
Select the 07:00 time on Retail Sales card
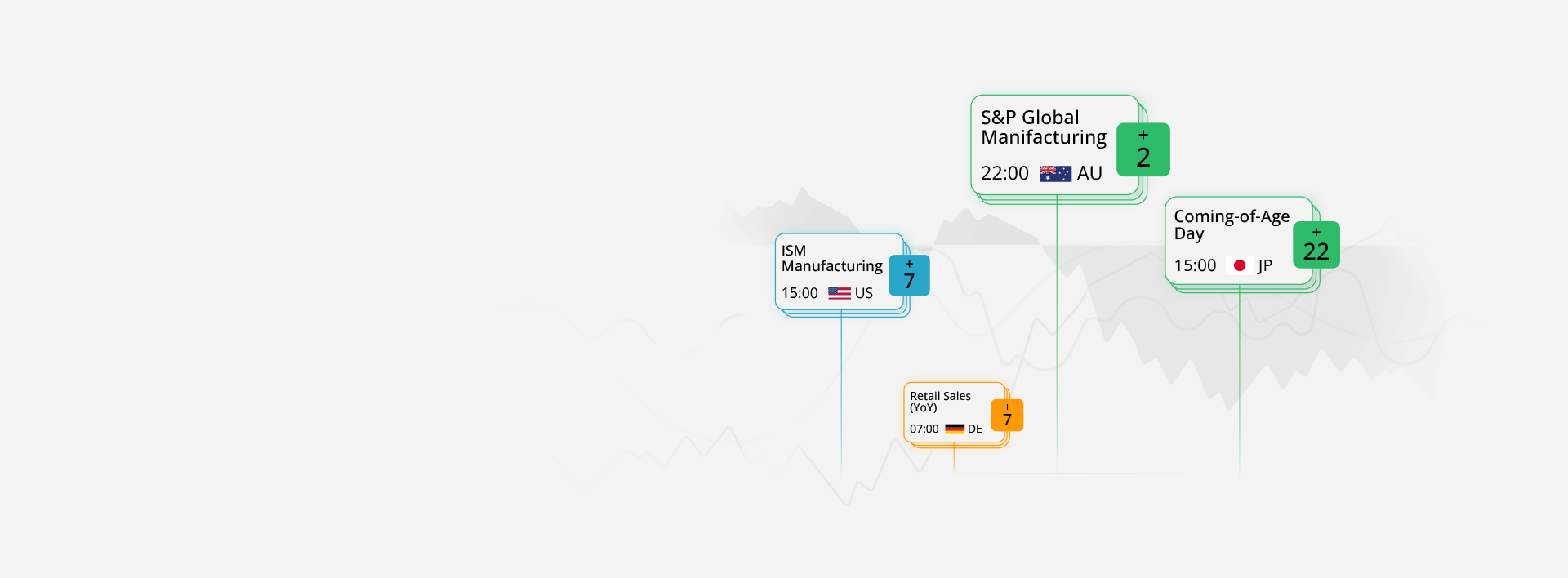tap(924, 429)
